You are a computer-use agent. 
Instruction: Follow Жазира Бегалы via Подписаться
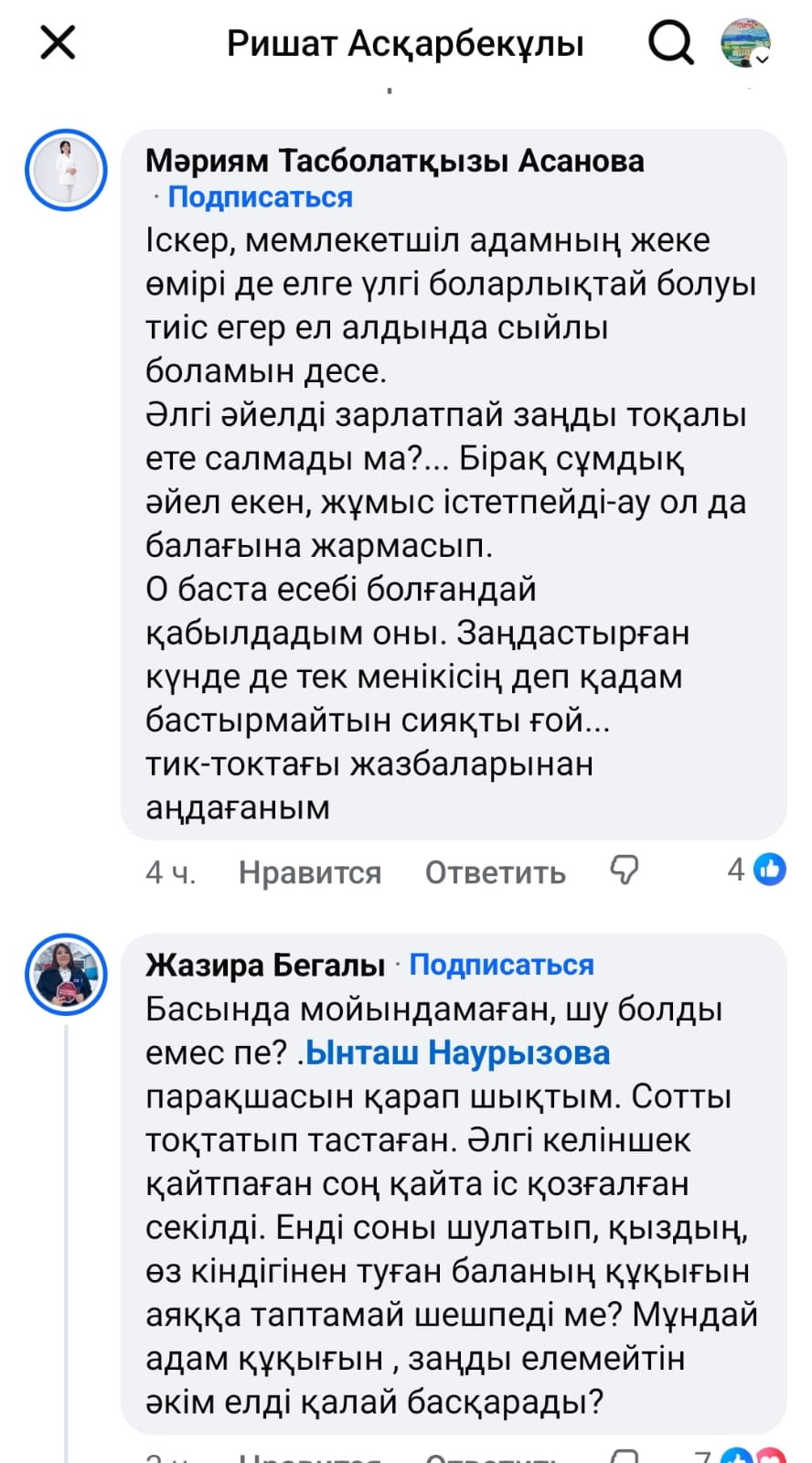[x=501, y=966]
